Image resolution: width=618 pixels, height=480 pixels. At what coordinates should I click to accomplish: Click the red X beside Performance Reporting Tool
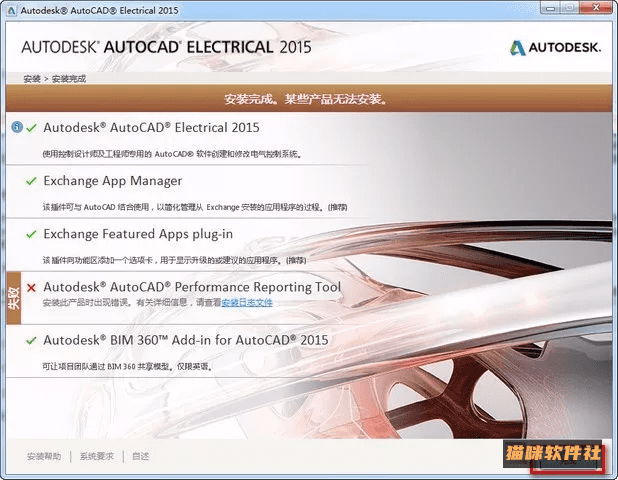coord(31,288)
